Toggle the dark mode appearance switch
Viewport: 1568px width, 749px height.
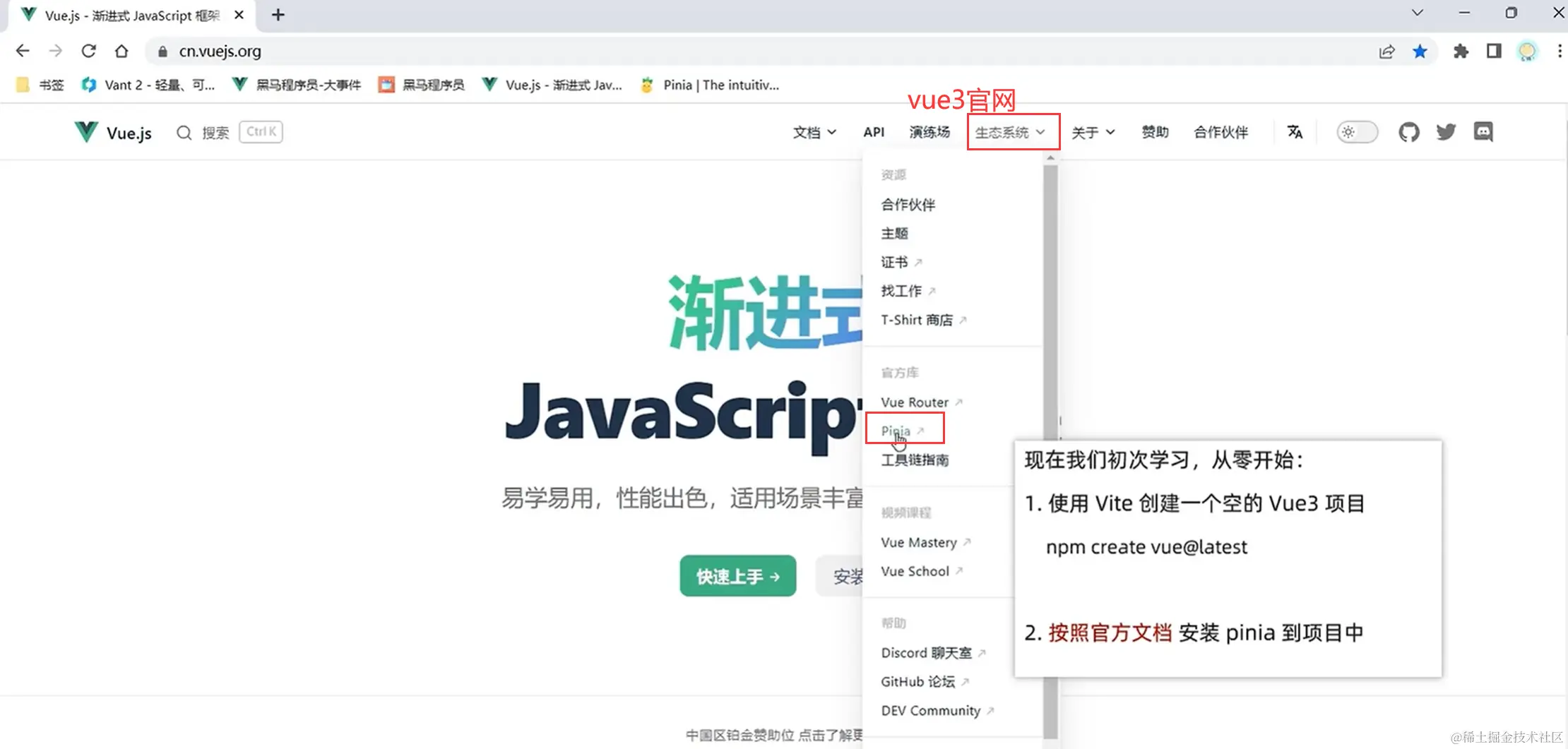click(x=1357, y=132)
